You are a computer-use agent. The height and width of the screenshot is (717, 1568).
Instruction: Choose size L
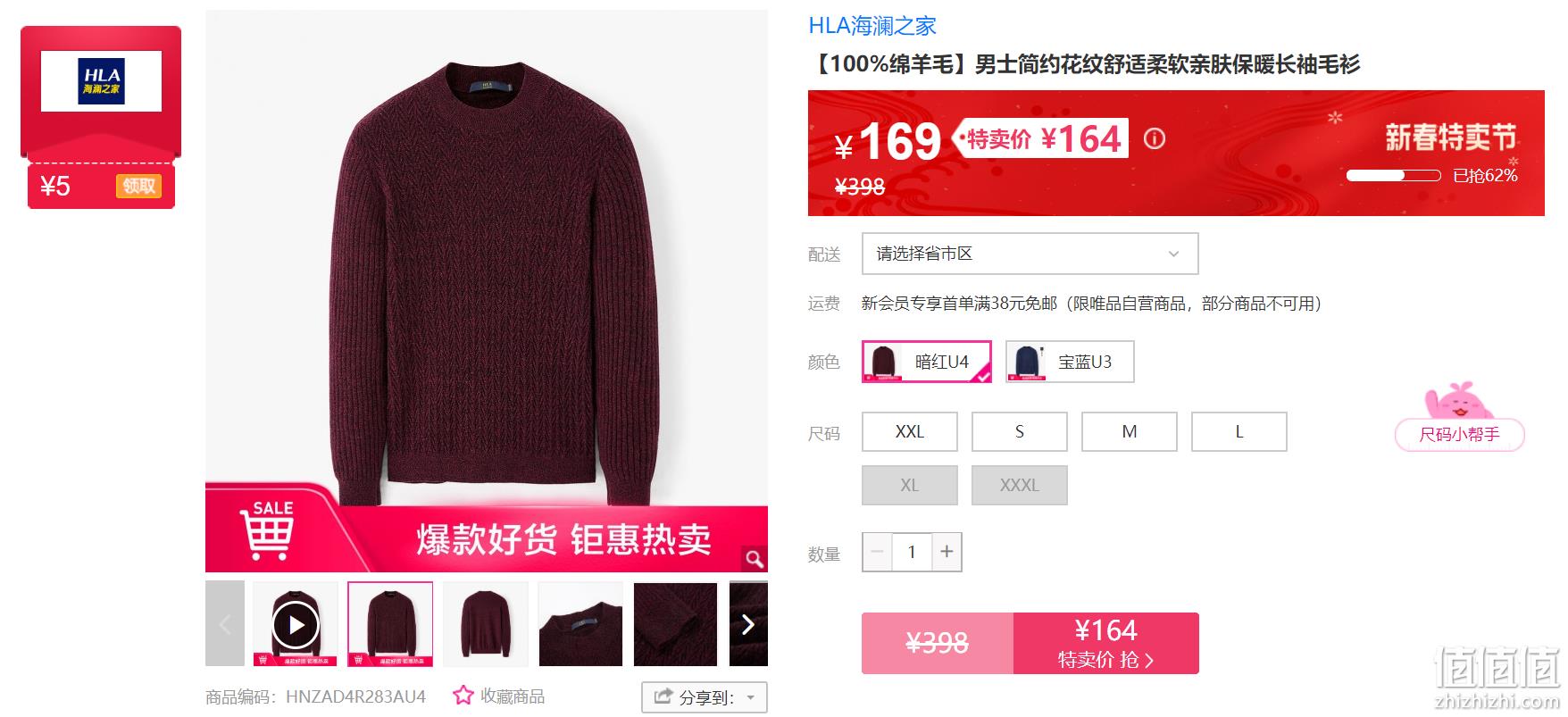coord(1239,432)
